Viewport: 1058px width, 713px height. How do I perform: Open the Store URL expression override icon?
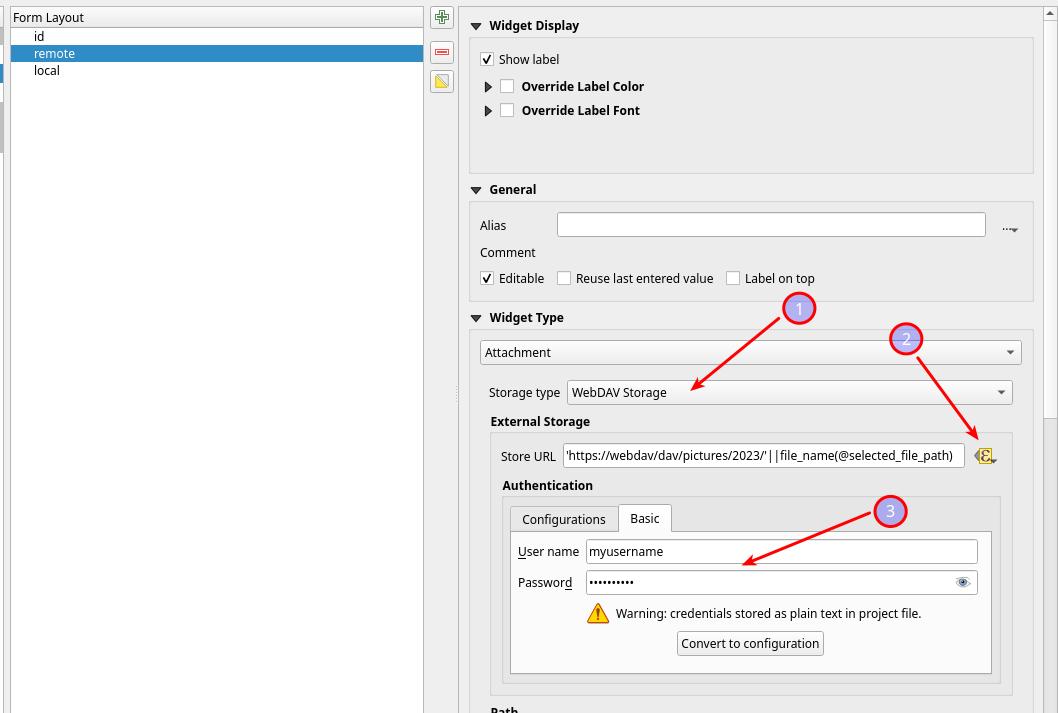click(985, 457)
